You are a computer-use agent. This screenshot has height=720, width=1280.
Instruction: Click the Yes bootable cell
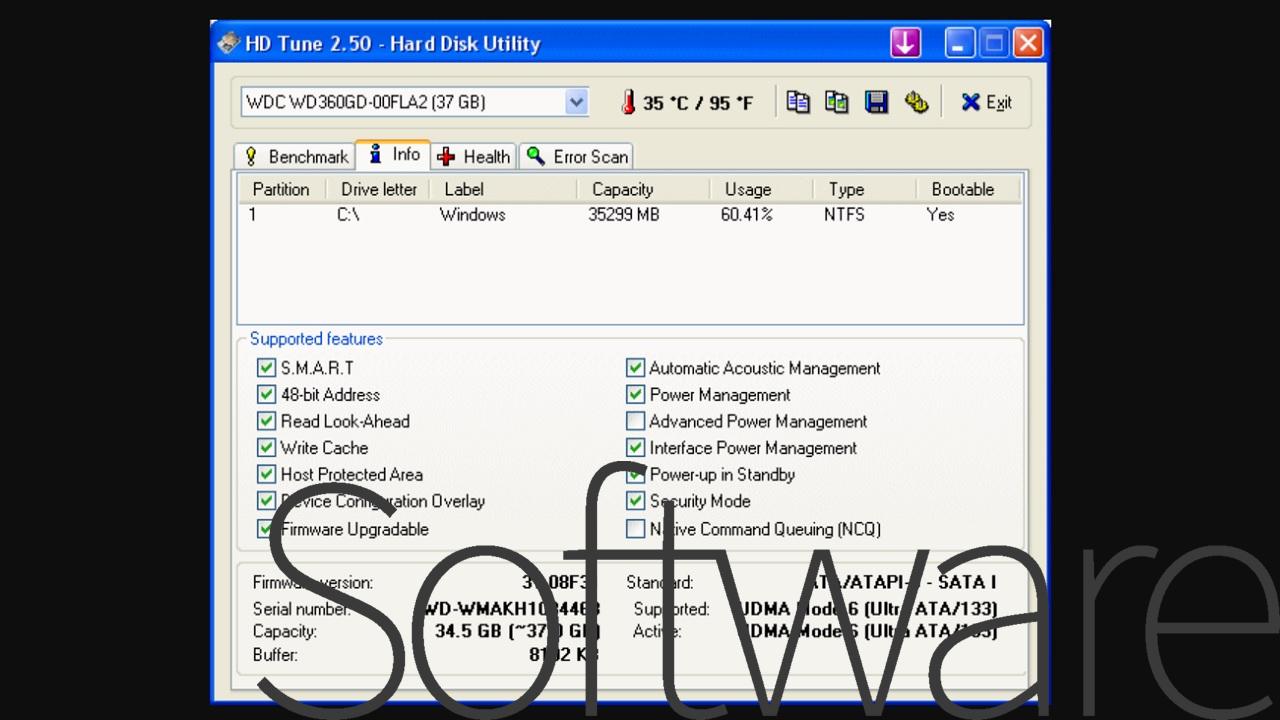pyautogui.click(x=940, y=215)
